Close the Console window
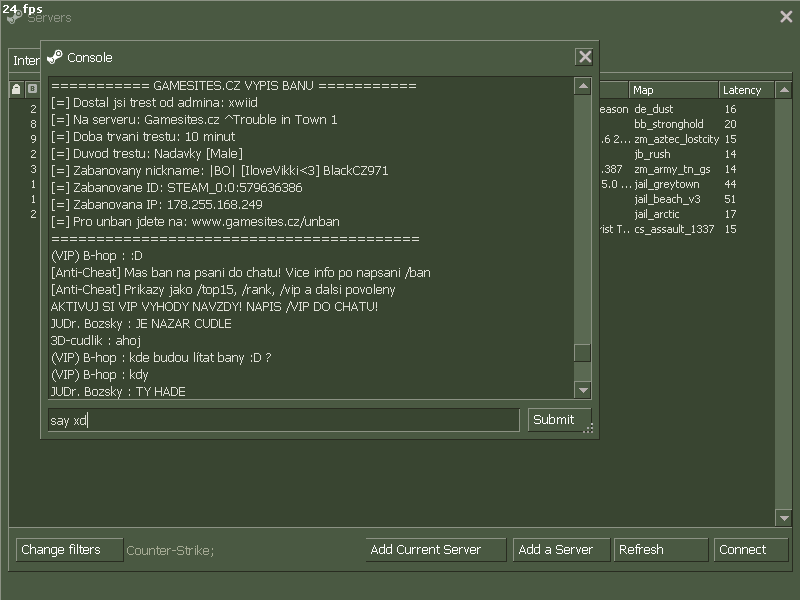 (584, 57)
